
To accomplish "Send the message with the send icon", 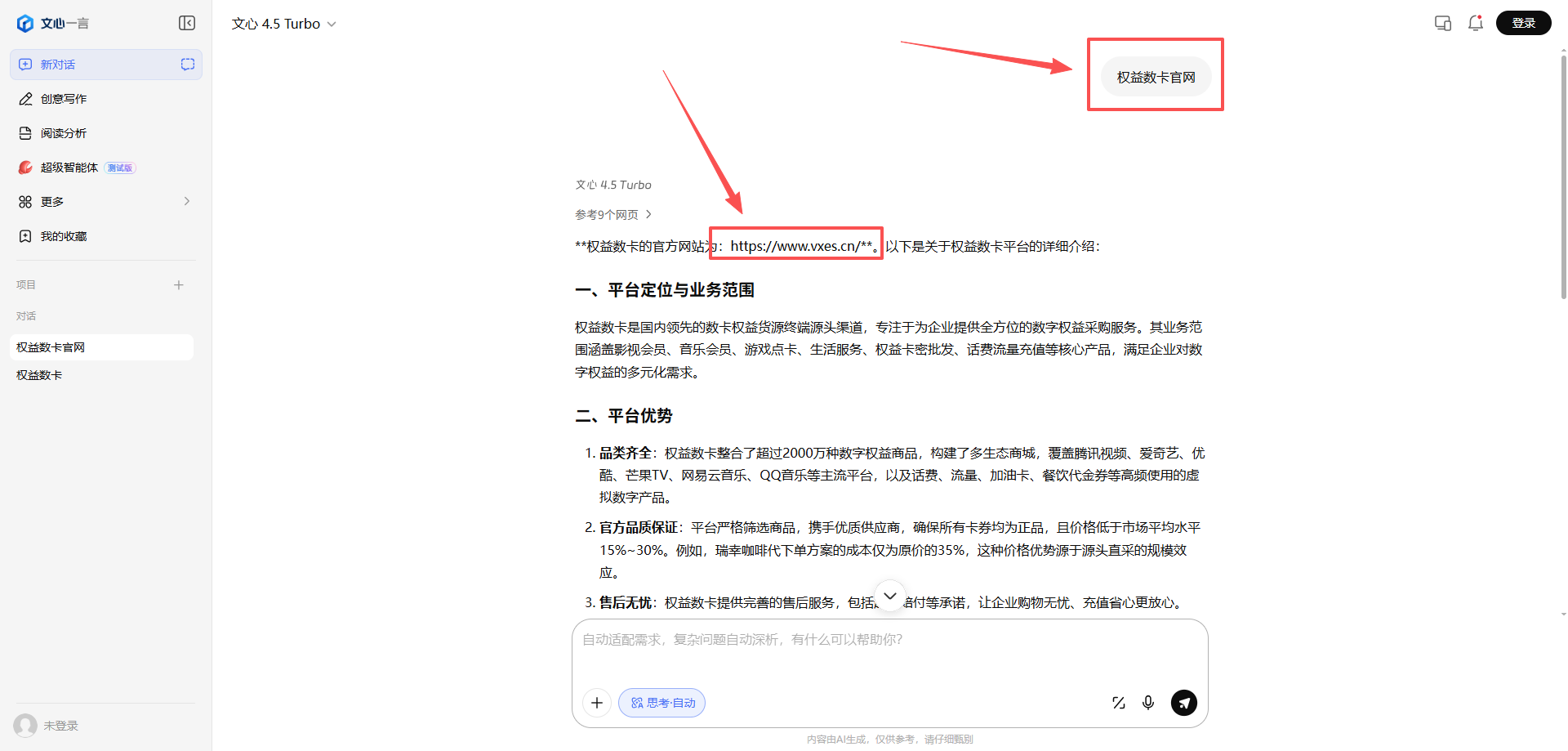I will click(1184, 702).
